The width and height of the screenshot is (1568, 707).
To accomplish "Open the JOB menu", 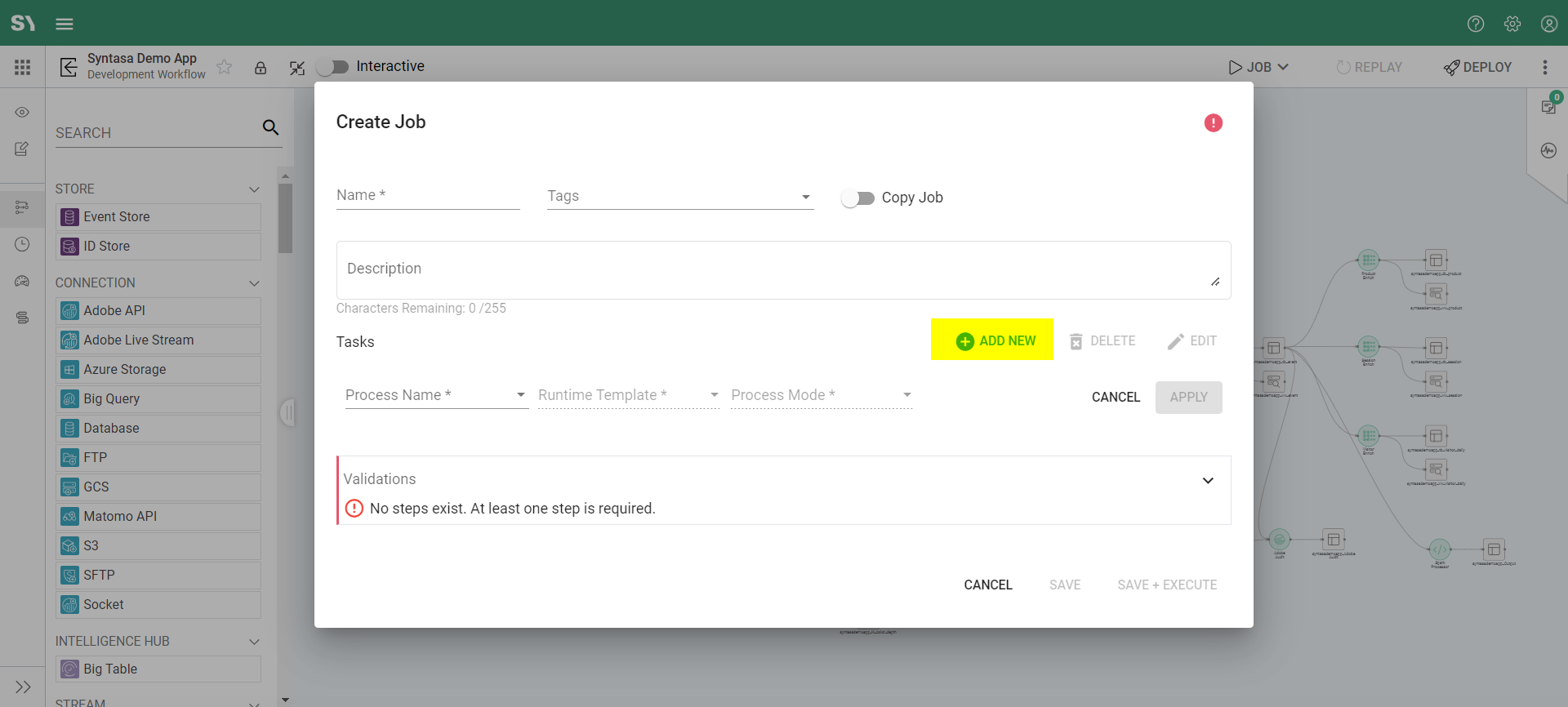I will (x=1258, y=67).
